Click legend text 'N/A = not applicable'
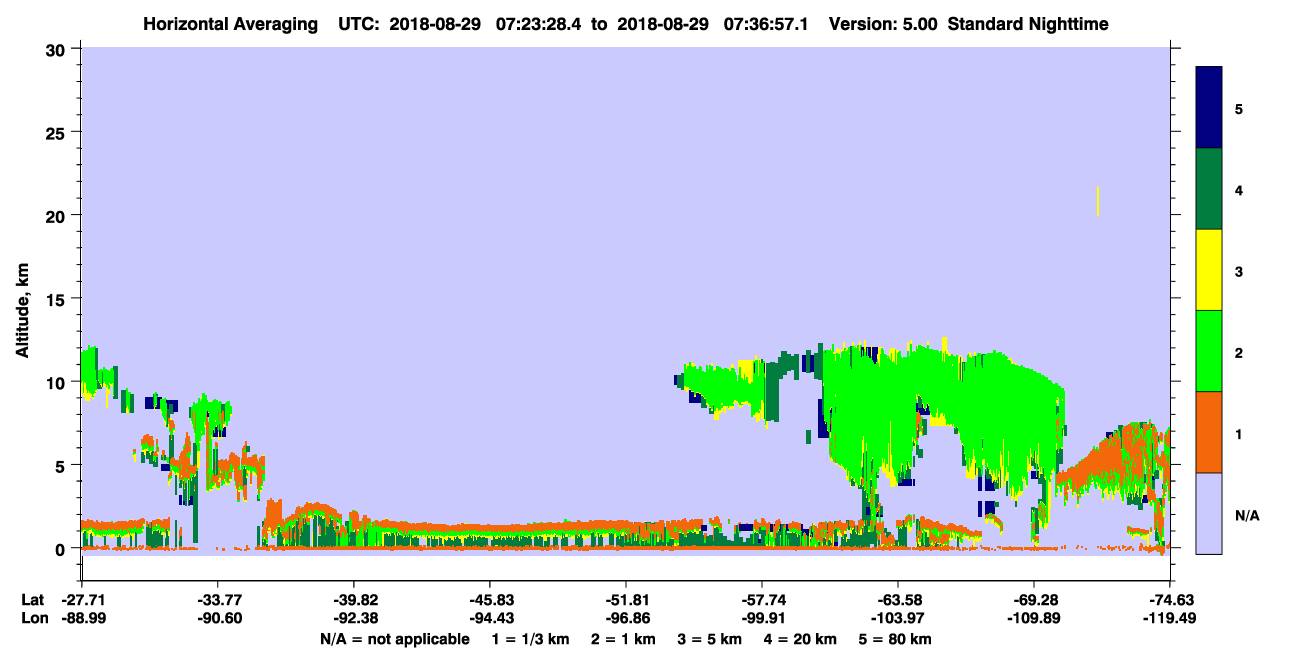Image resolution: width=1300 pixels, height=667 pixels. click(394, 638)
